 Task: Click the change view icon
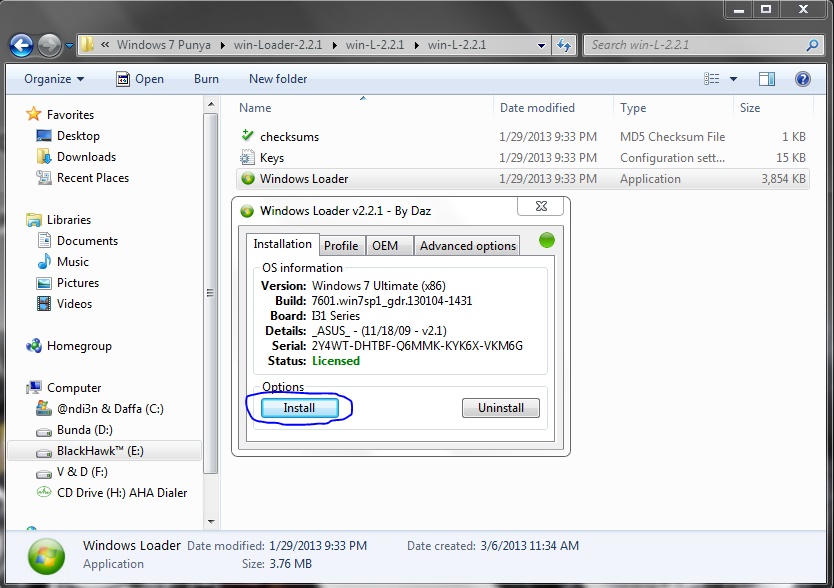[x=711, y=79]
